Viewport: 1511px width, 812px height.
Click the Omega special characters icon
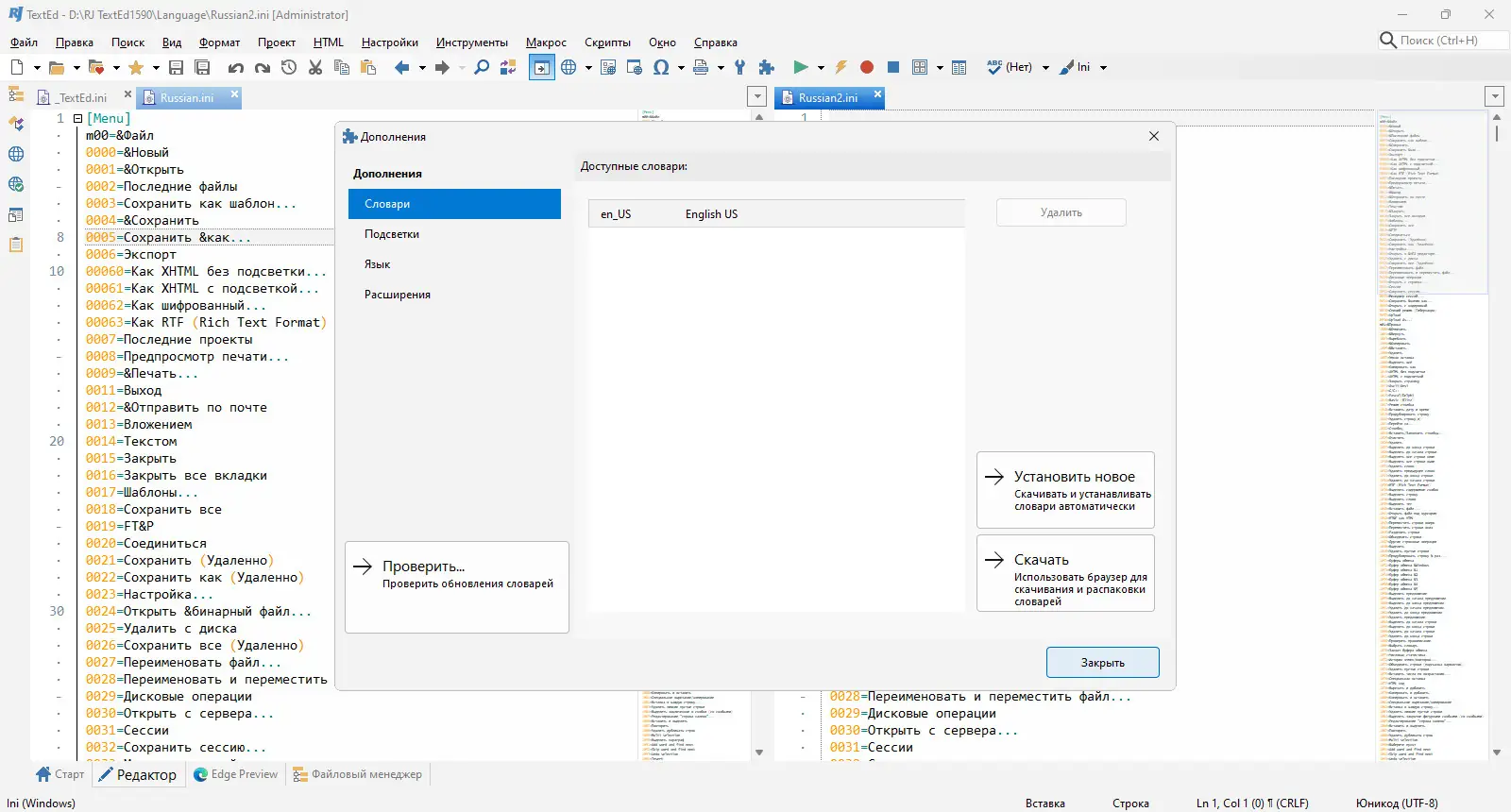pos(661,67)
